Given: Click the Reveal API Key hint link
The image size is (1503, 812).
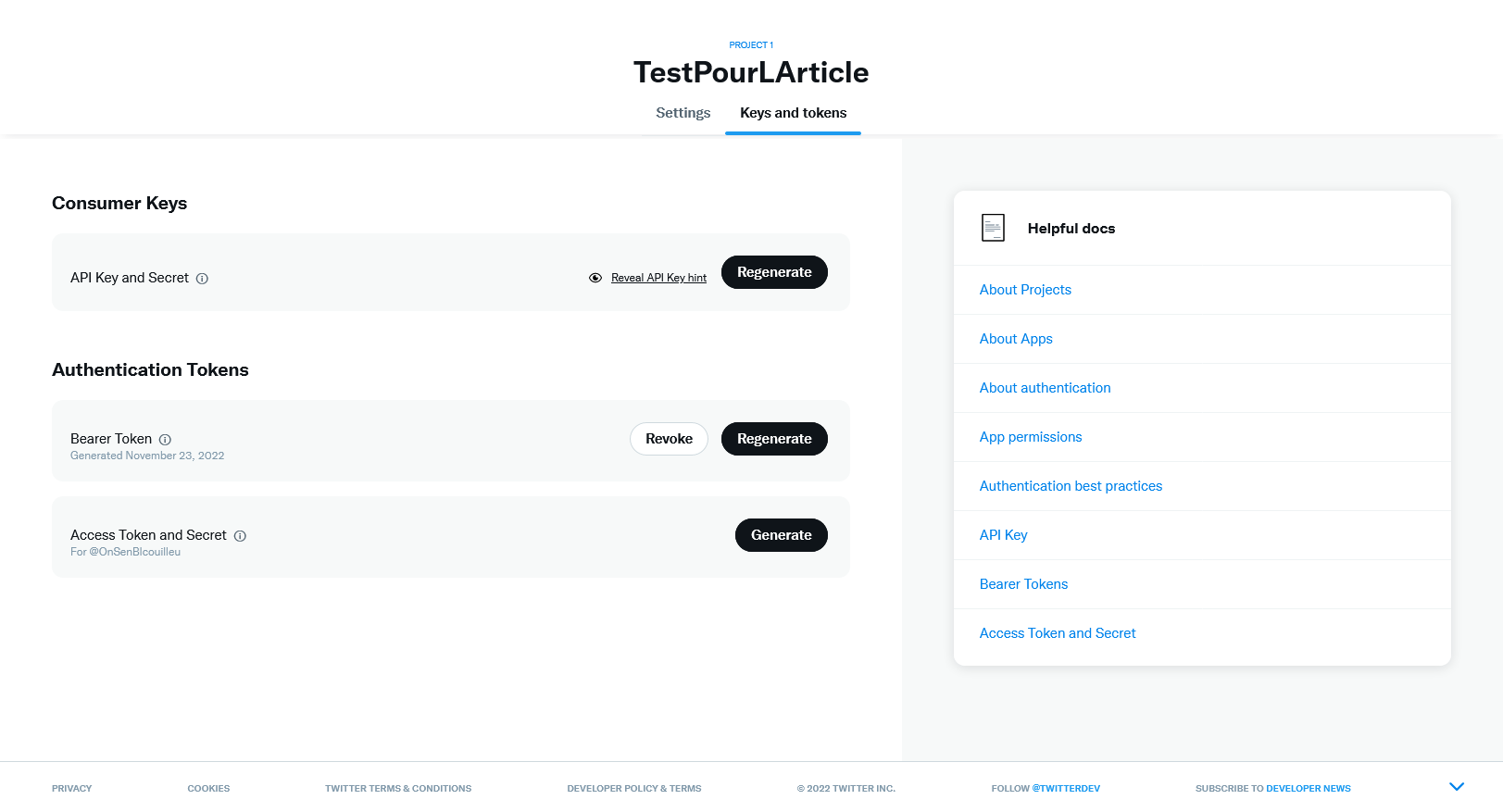Looking at the screenshot, I should click(658, 278).
